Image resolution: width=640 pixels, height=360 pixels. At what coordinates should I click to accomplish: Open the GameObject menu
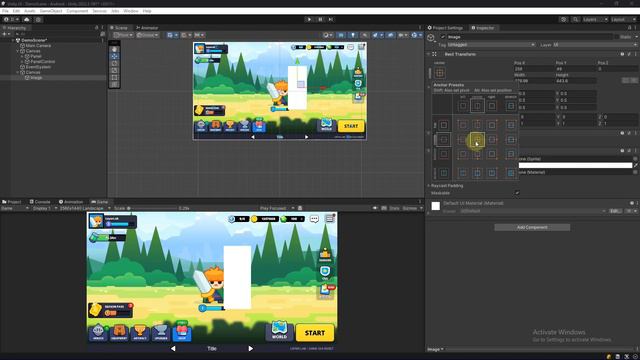click(x=51, y=11)
